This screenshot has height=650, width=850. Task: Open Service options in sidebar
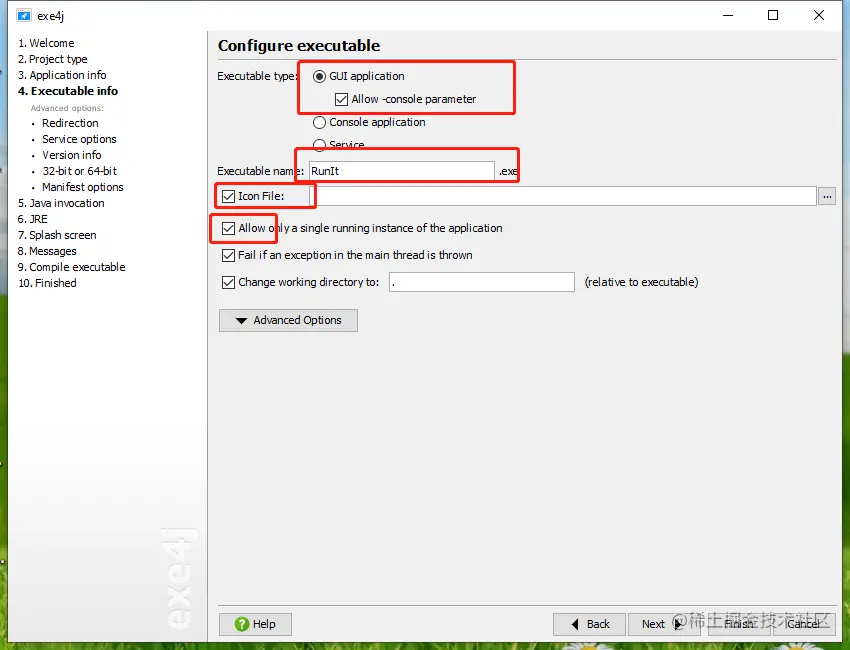pyautogui.click(x=79, y=139)
